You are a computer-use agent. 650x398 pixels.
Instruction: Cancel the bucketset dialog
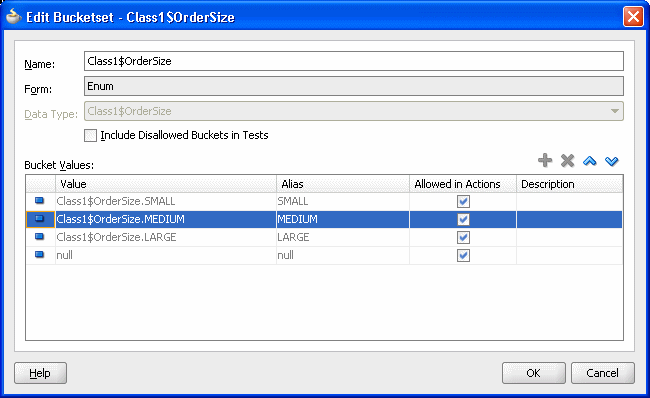point(602,373)
